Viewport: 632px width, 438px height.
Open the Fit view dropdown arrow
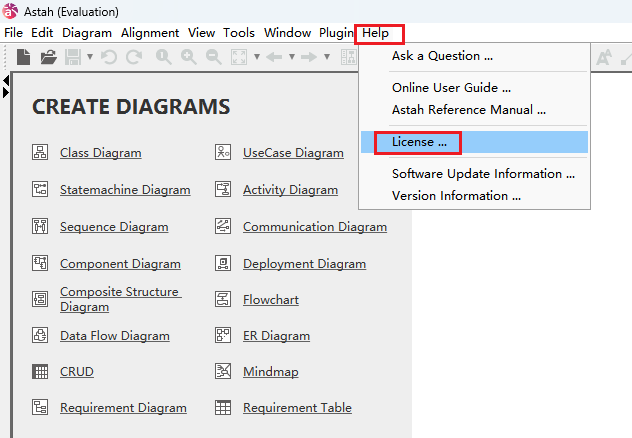[x=257, y=57]
